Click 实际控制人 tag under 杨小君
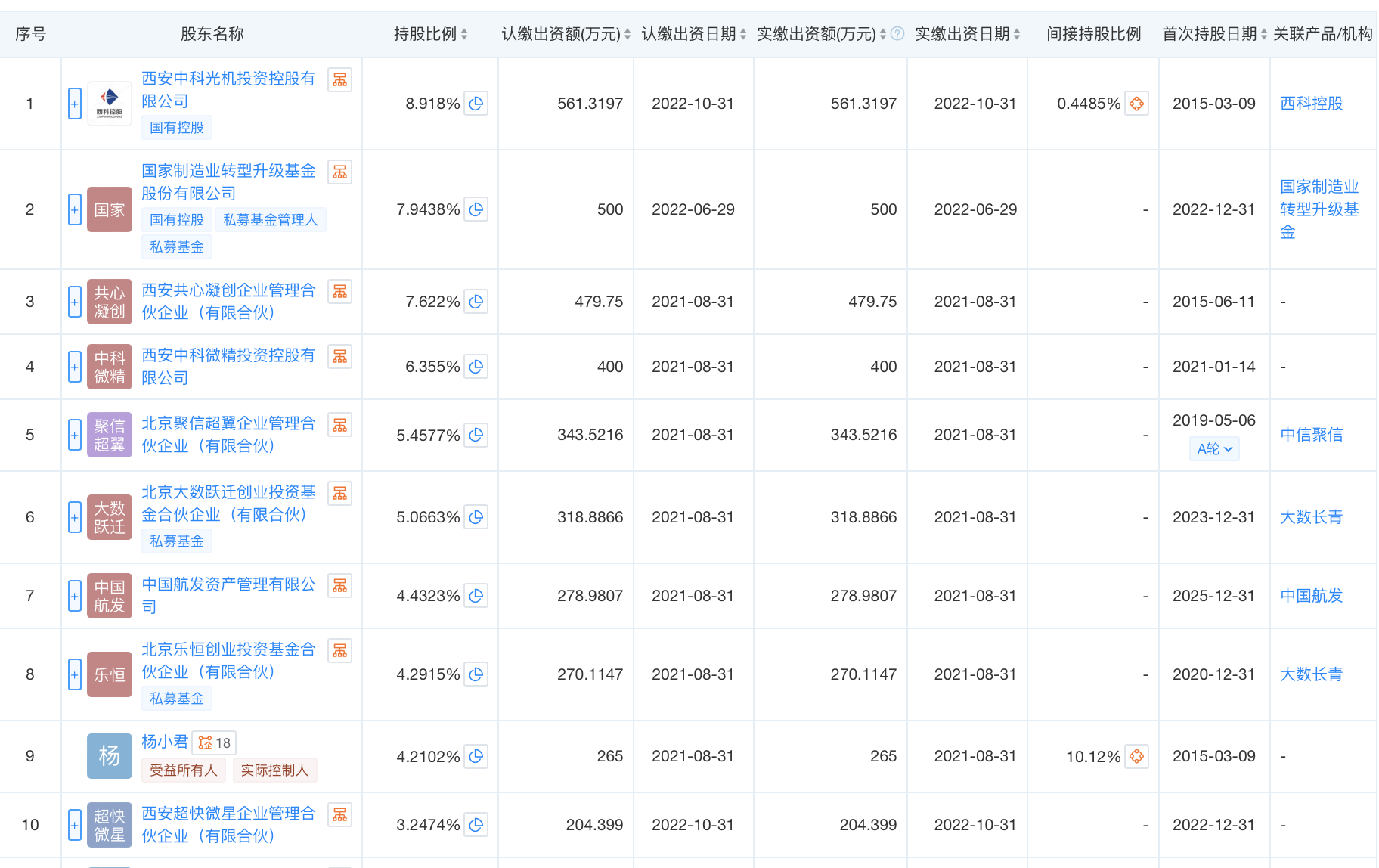The image size is (1379, 868). 274,770
